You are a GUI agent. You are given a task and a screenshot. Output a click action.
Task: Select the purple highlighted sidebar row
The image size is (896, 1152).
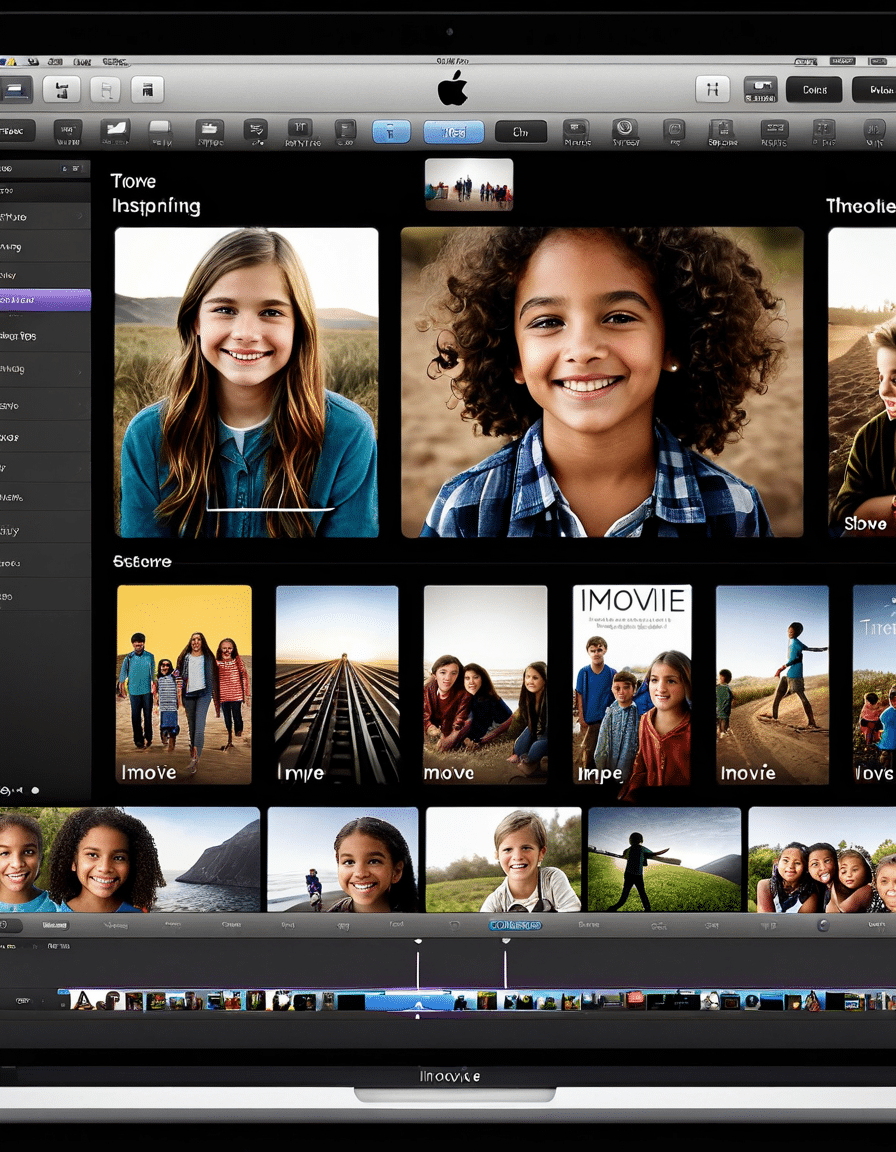pos(45,300)
